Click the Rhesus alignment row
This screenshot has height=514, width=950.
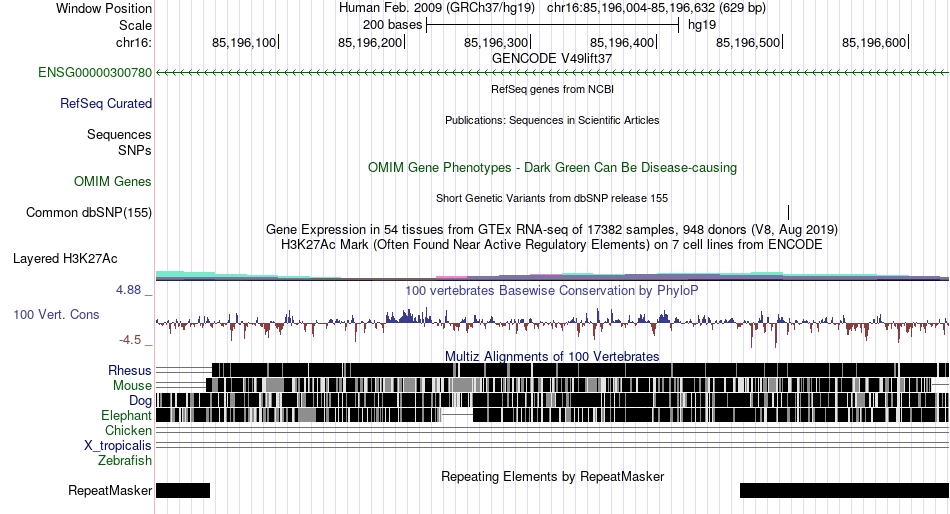click(x=552, y=370)
